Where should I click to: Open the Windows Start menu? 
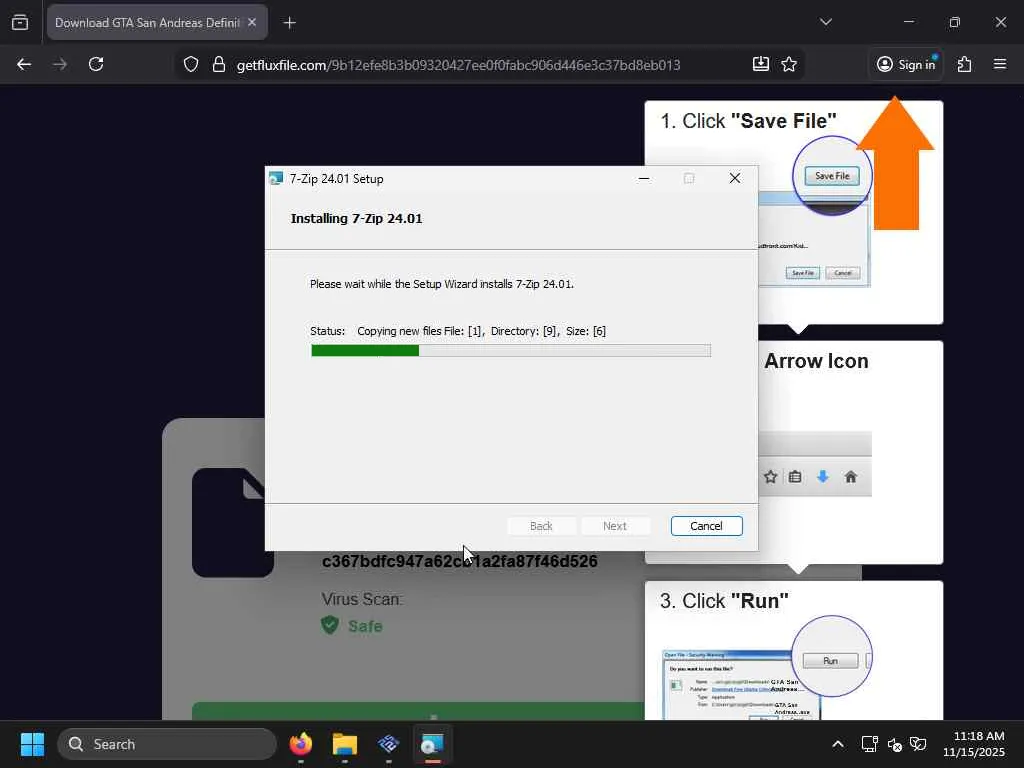(x=32, y=744)
